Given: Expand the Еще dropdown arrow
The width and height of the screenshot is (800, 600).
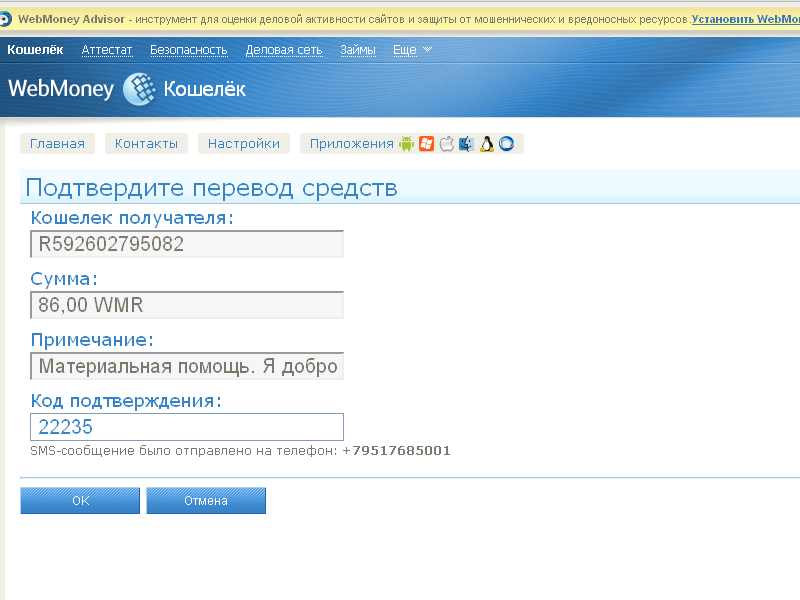Looking at the screenshot, I should 428,49.
